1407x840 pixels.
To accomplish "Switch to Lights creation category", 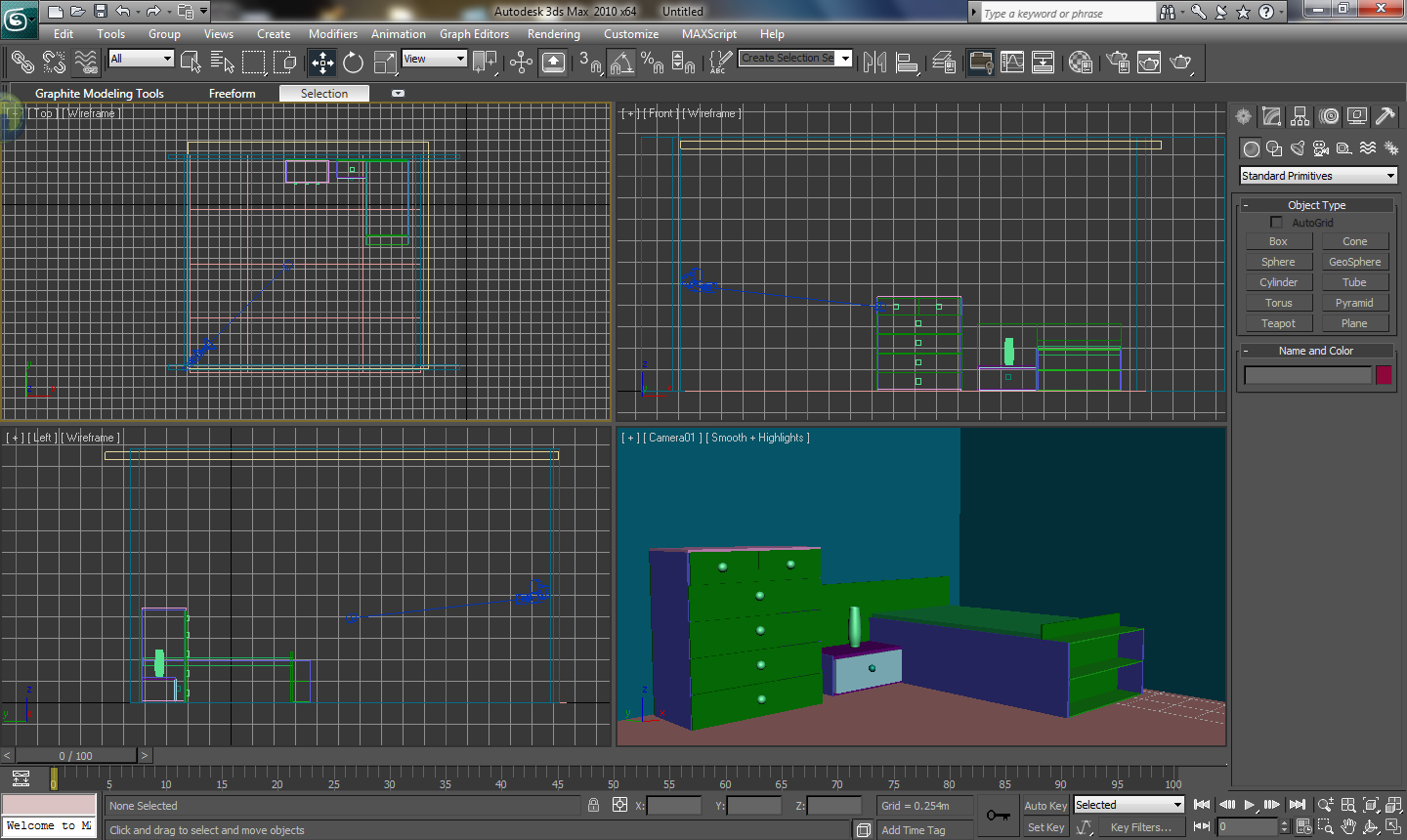I will (x=1298, y=148).
